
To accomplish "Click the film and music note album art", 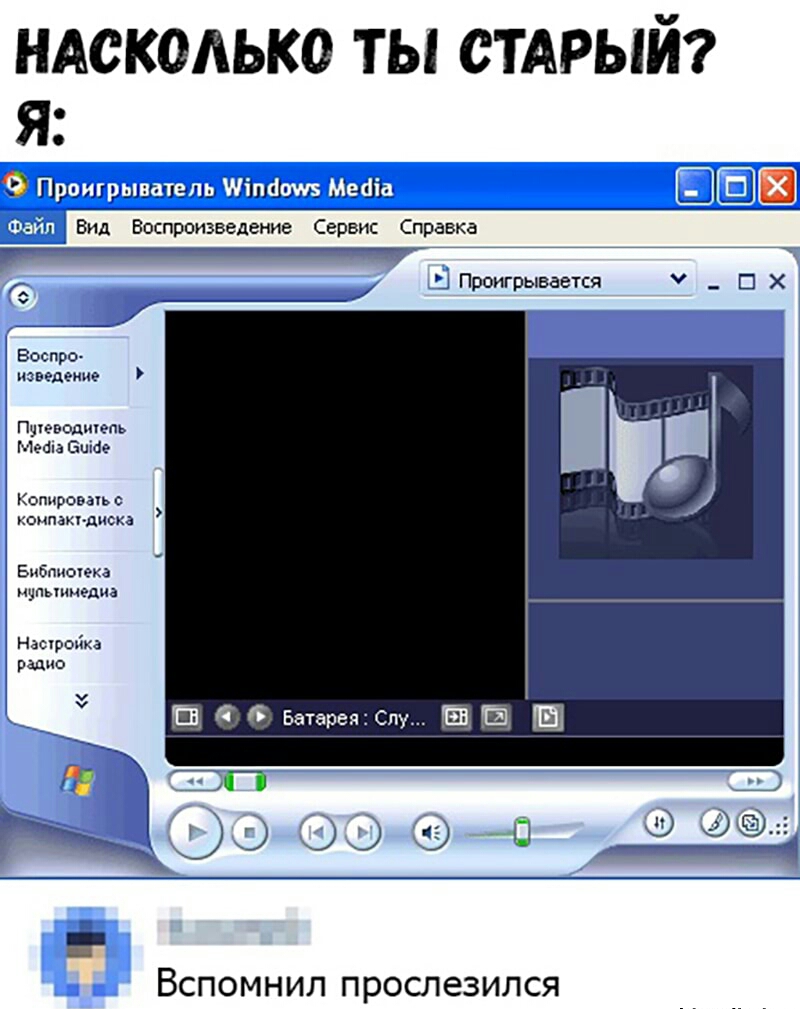I will coord(656,461).
